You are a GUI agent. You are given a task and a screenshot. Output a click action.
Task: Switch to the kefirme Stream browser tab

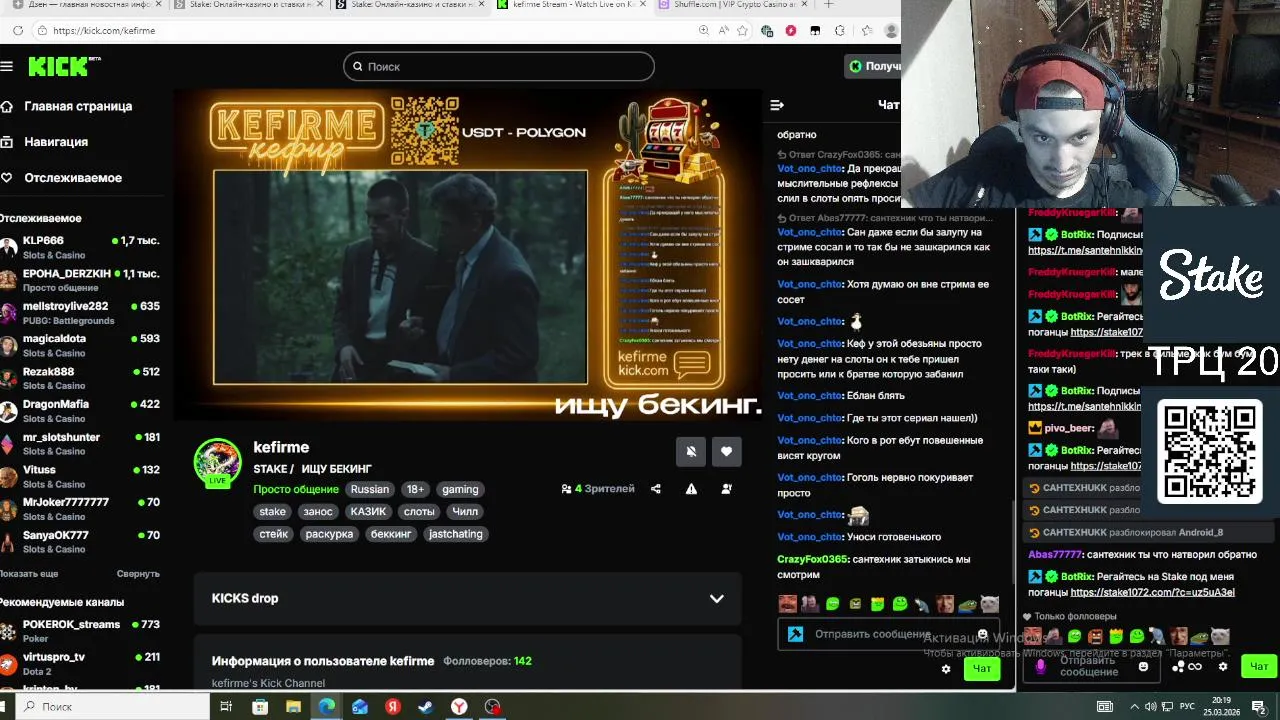(572, 5)
